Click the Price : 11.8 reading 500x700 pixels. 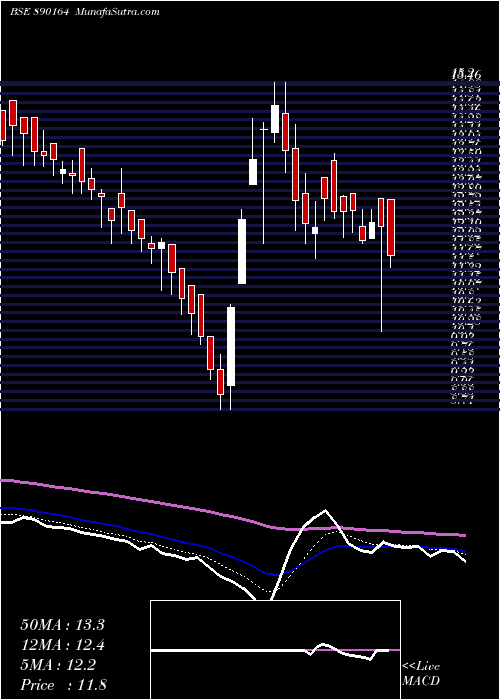click(x=63, y=685)
